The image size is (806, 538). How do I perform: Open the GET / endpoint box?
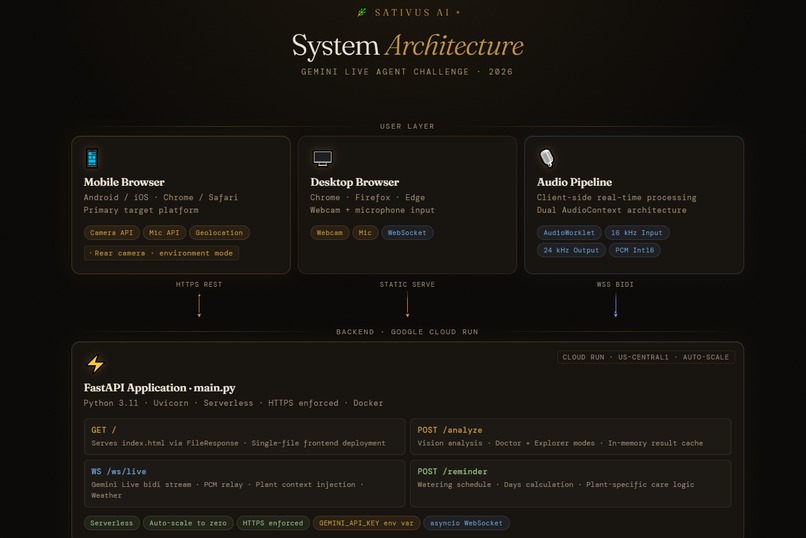click(x=245, y=436)
